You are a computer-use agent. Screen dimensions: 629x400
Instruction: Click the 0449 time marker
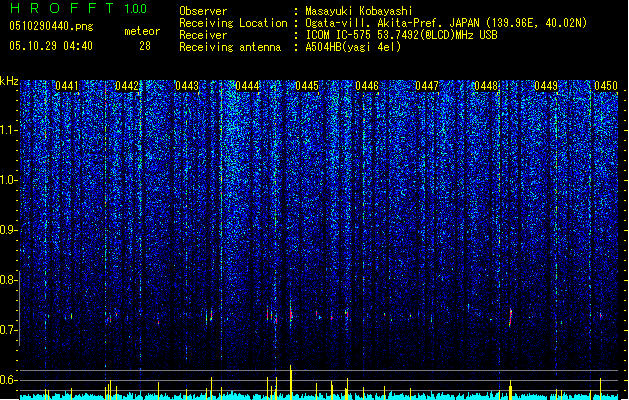coord(546,86)
